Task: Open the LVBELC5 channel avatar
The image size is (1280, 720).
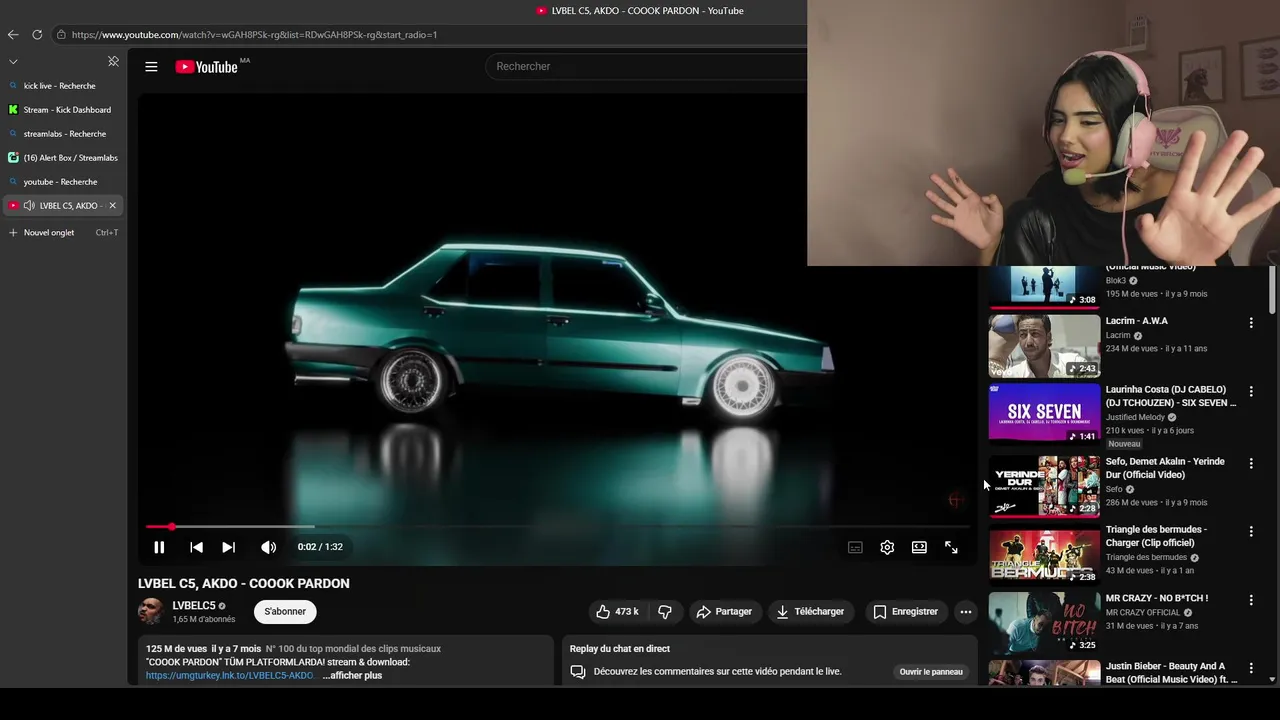Action: [x=151, y=611]
